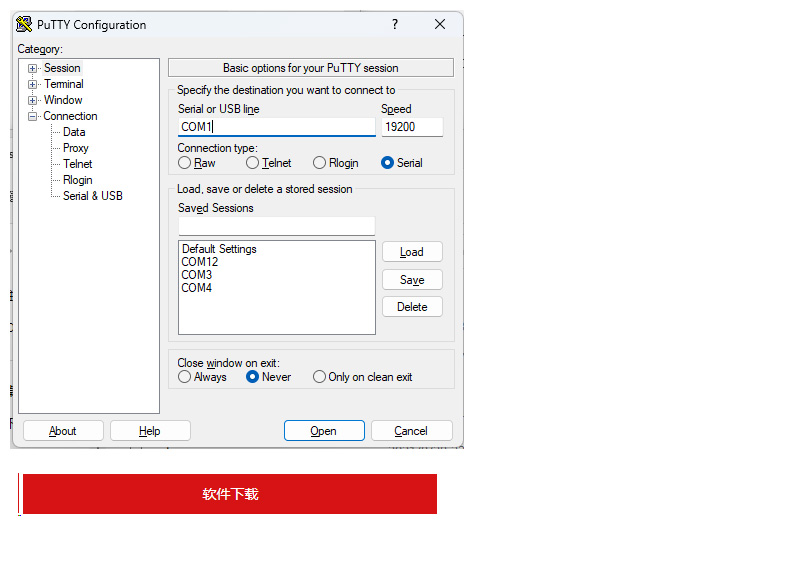Screen dimensions: 785x570
Task: Click the Load button
Action: [412, 252]
